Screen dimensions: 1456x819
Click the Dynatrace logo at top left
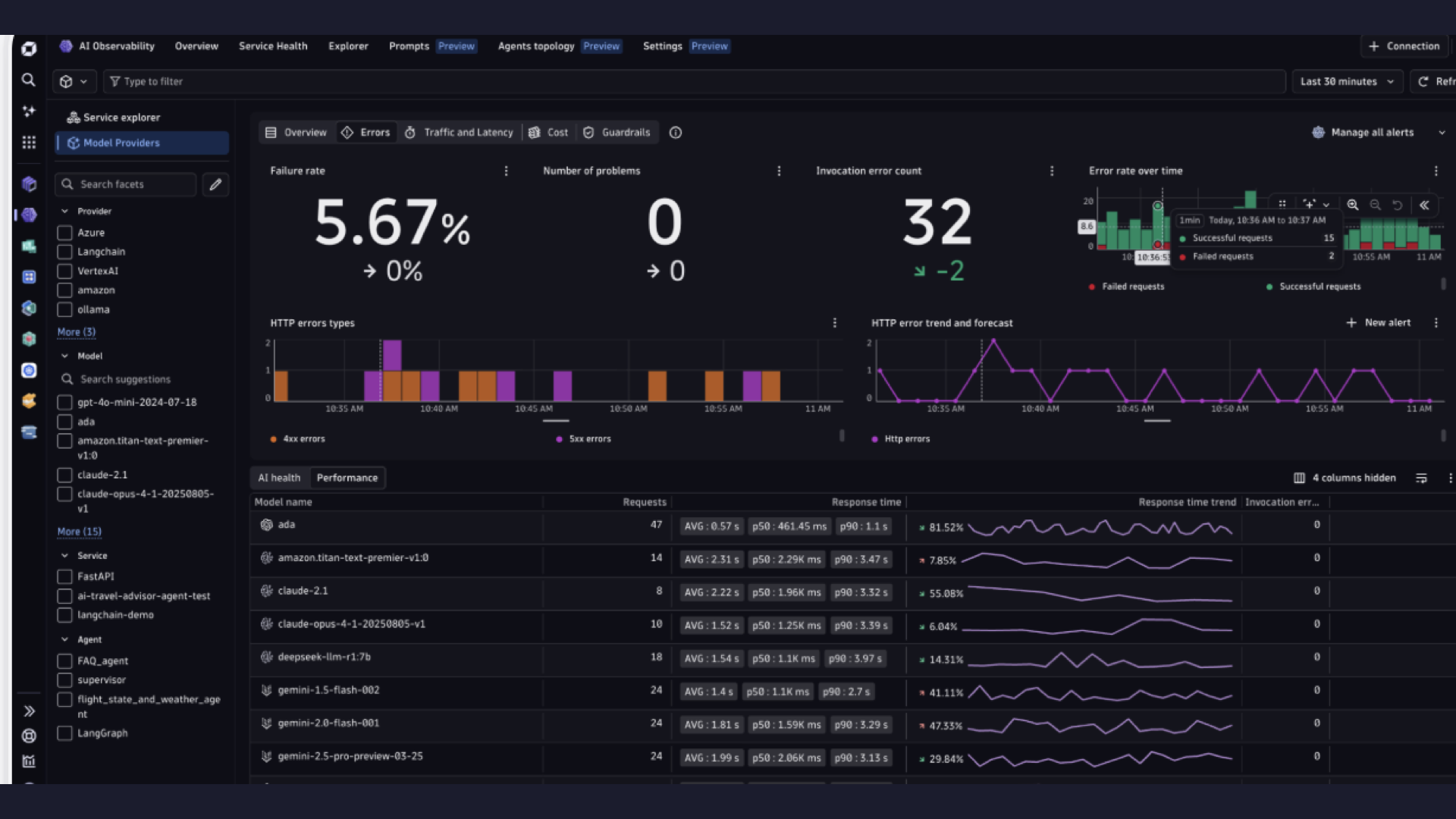click(x=29, y=49)
